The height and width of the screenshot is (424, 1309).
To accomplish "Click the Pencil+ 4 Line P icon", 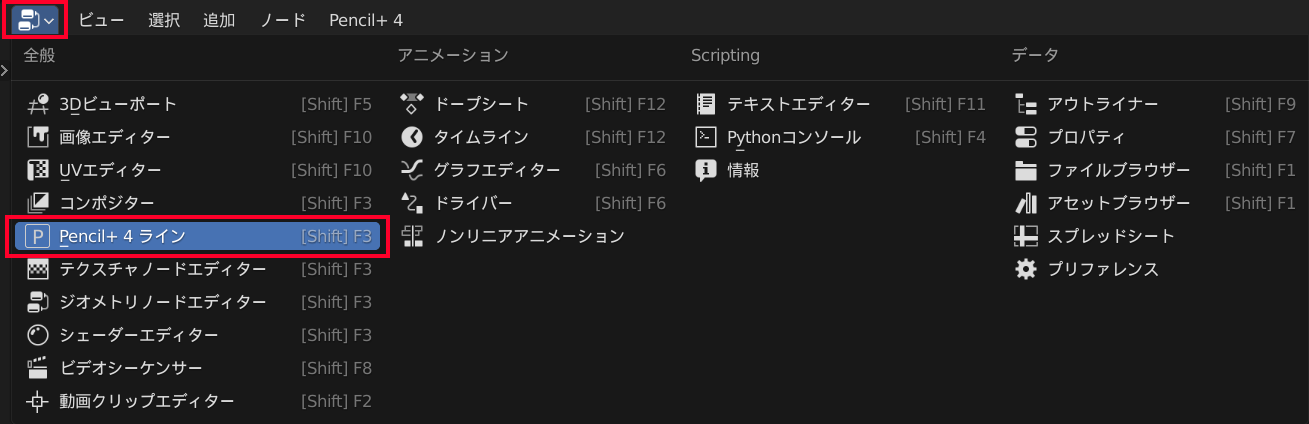I will (x=38, y=236).
